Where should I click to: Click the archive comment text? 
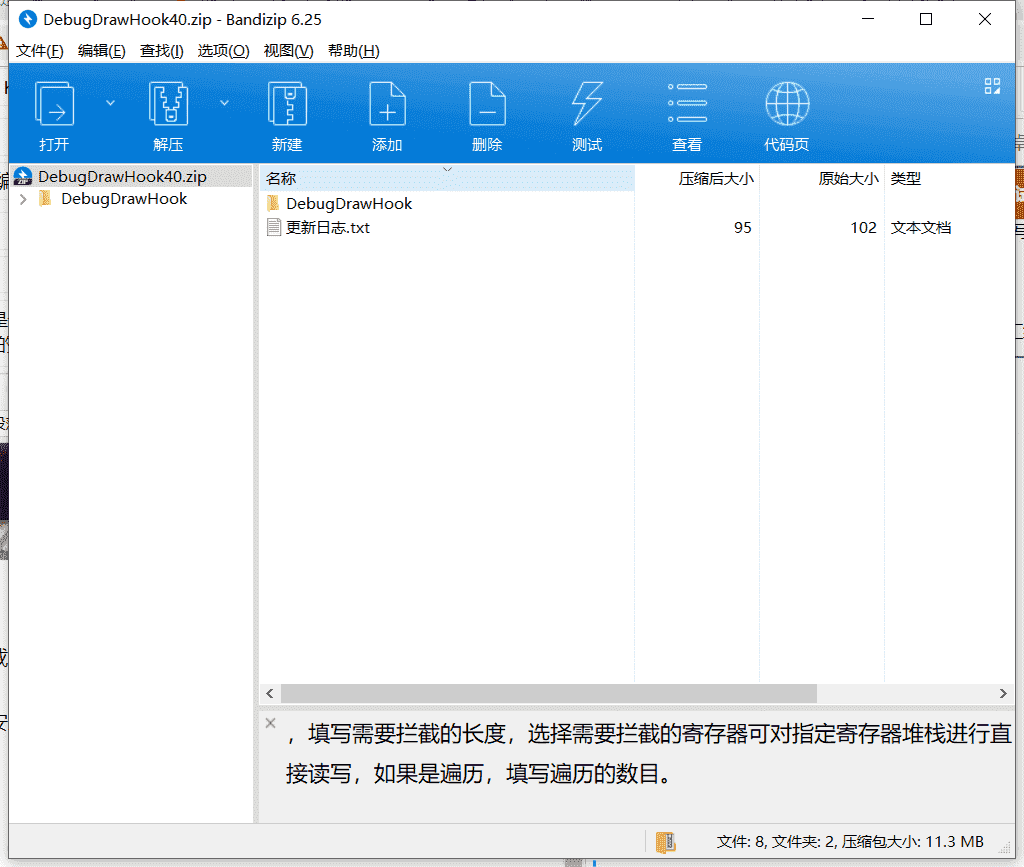pos(648,754)
